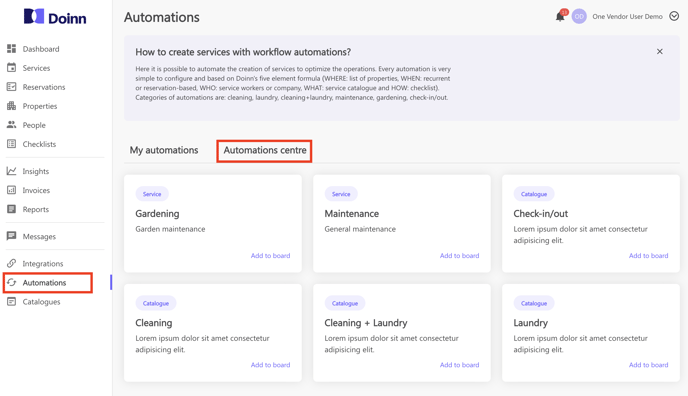The height and width of the screenshot is (396, 688).
Task: Switch to the My automations tab
Action: pos(164,150)
